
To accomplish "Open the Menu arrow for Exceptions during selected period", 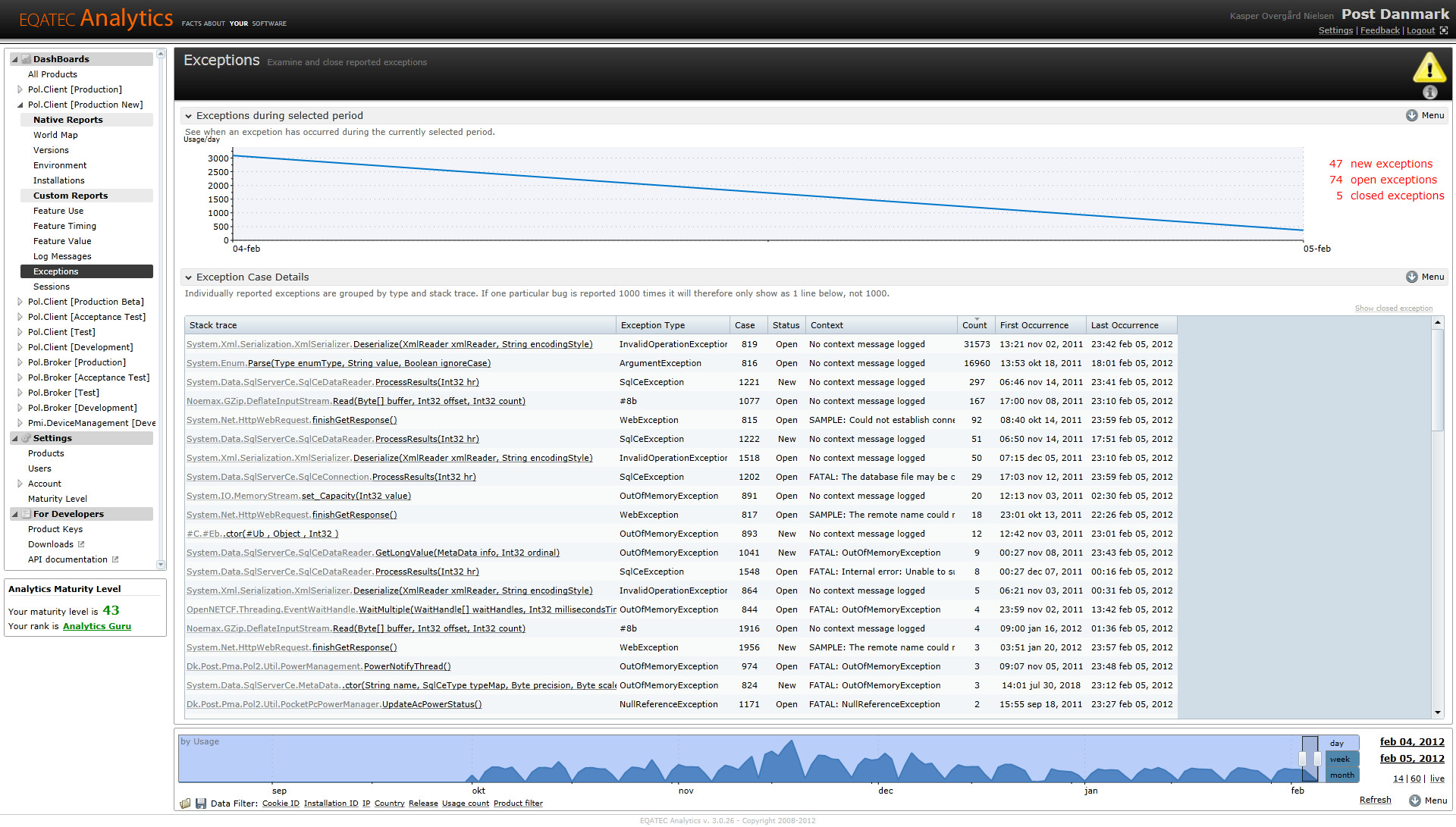I will (x=1411, y=115).
